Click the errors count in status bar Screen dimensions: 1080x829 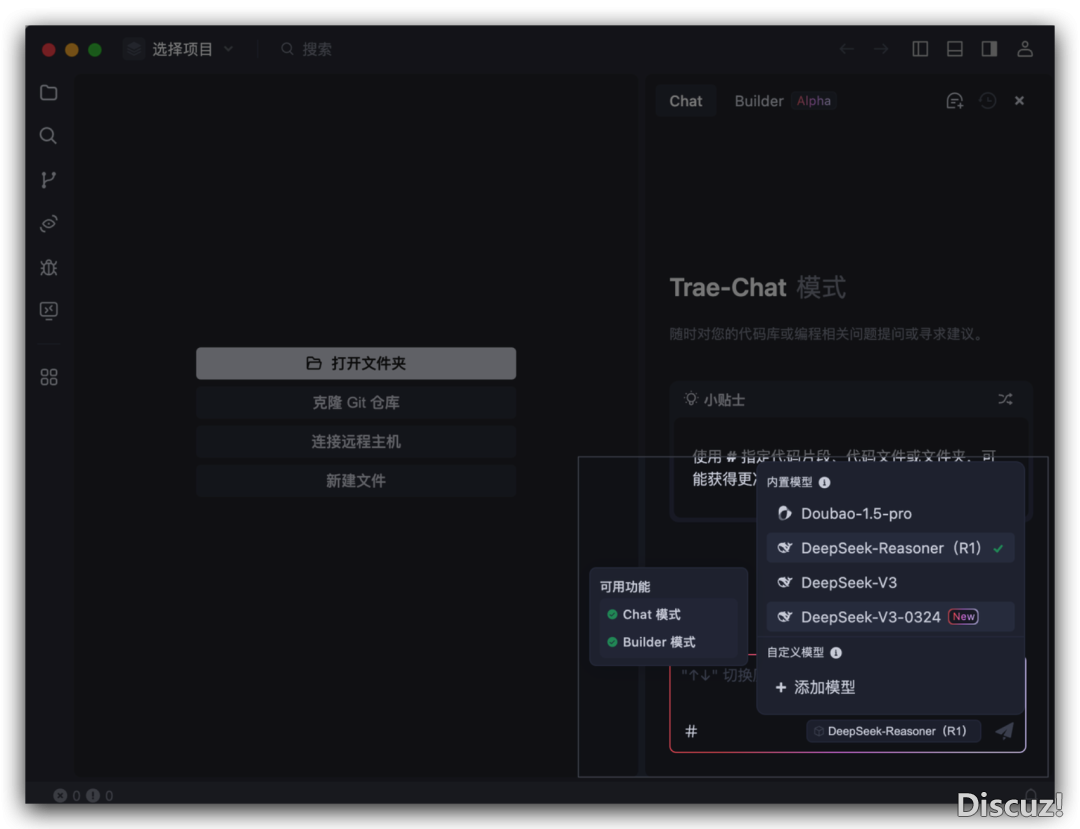pos(67,795)
